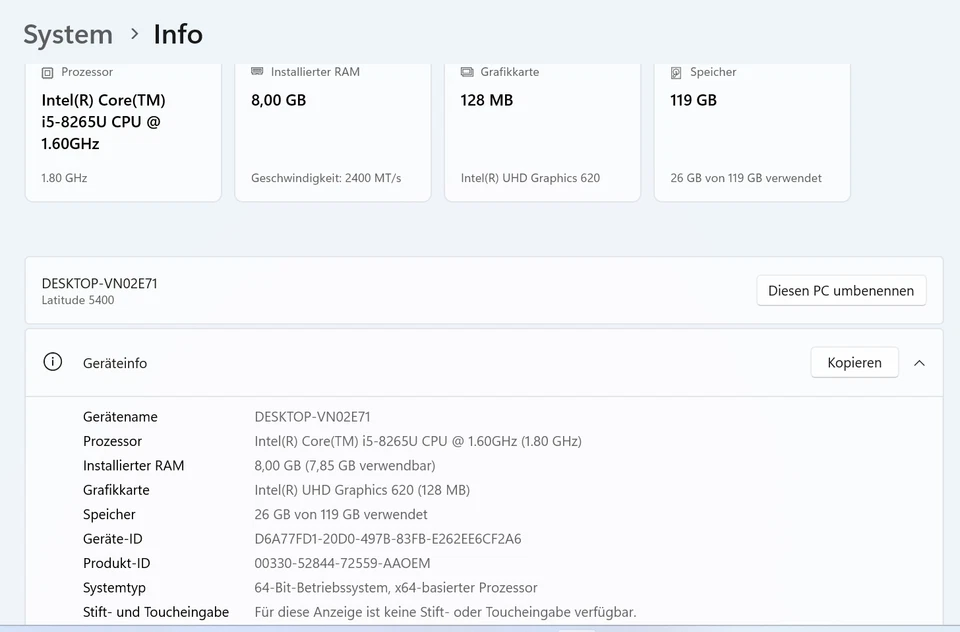
Task: Click the Systemtyp value 64-Bit-Betriebssystem
Action: pyautogui.click(x=396, y=588)
